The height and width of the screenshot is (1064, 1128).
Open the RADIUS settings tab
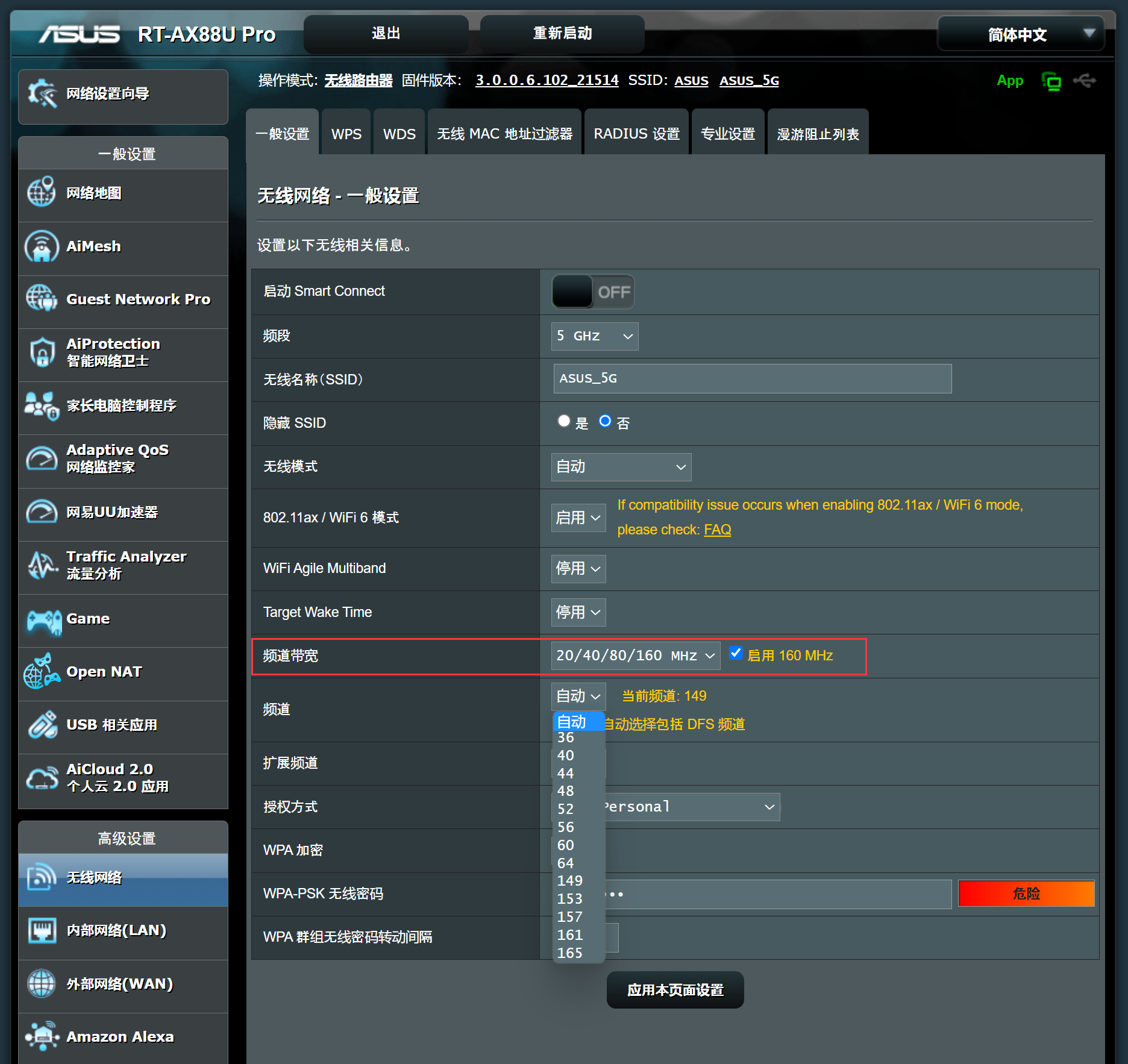[x=637, y=133]
